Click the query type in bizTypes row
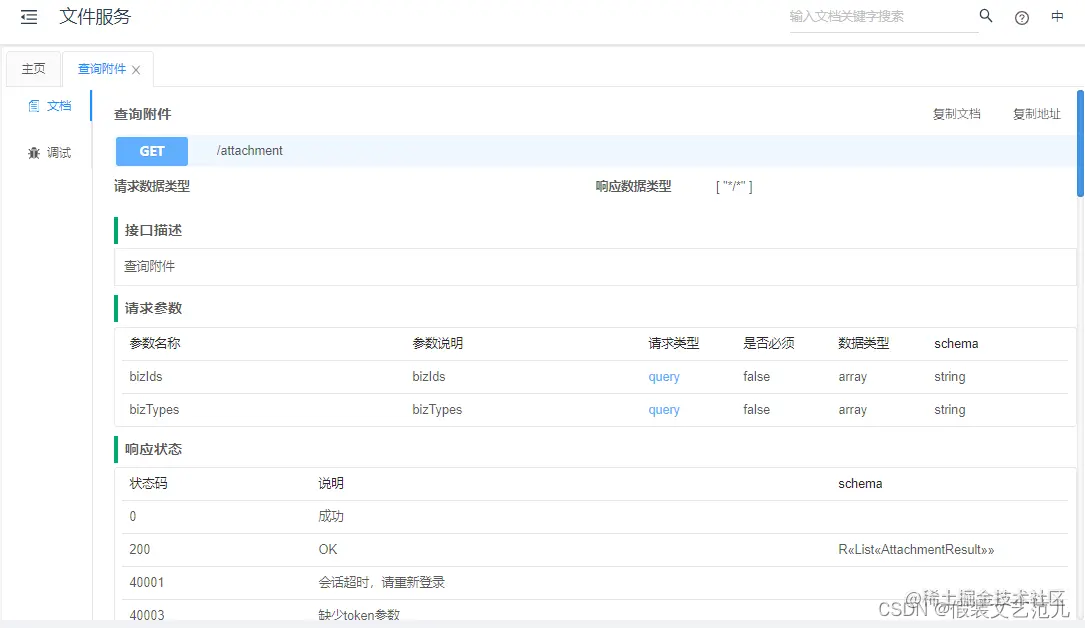The height and width of the screenshot is (628, 1085). (x=664, y=410)
